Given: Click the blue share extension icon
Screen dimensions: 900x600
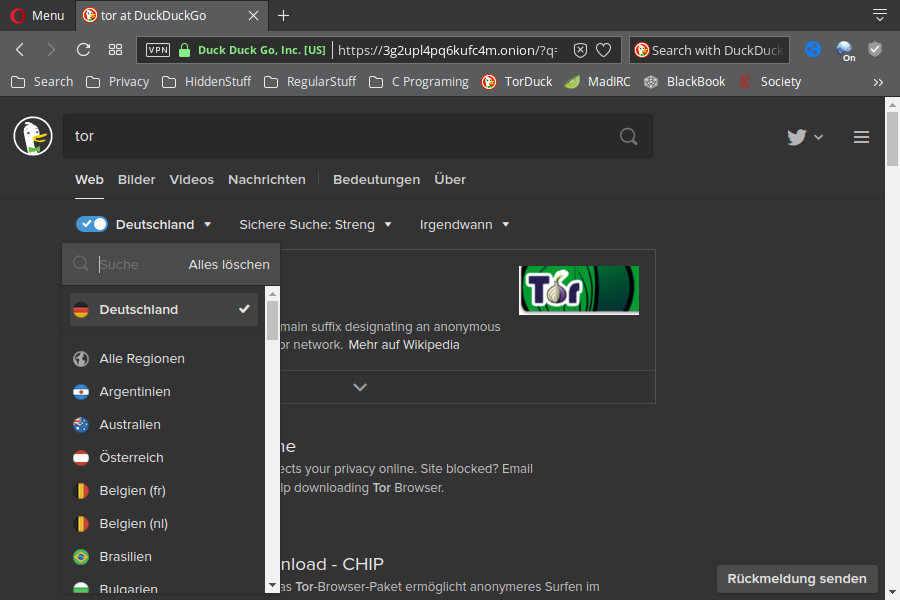Looking at the screenshot, I should click(x=812, y=49).
